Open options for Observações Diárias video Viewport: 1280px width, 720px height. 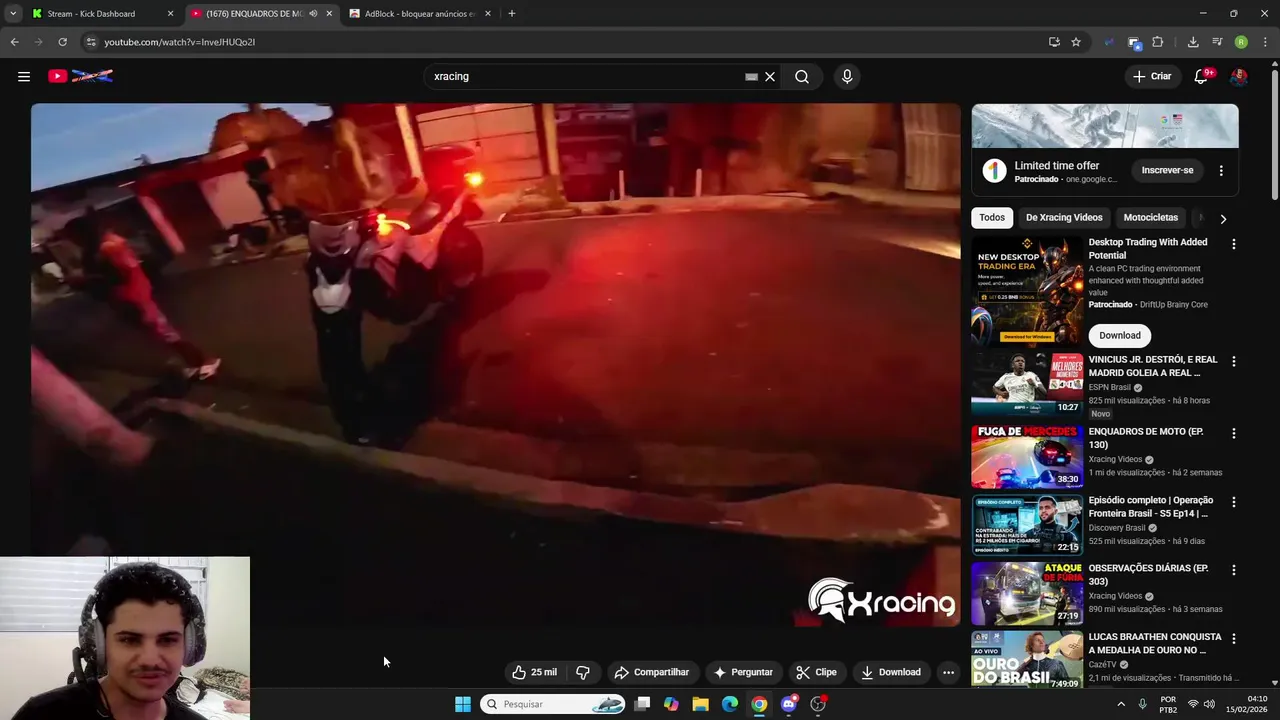[x=1233, y=570]
